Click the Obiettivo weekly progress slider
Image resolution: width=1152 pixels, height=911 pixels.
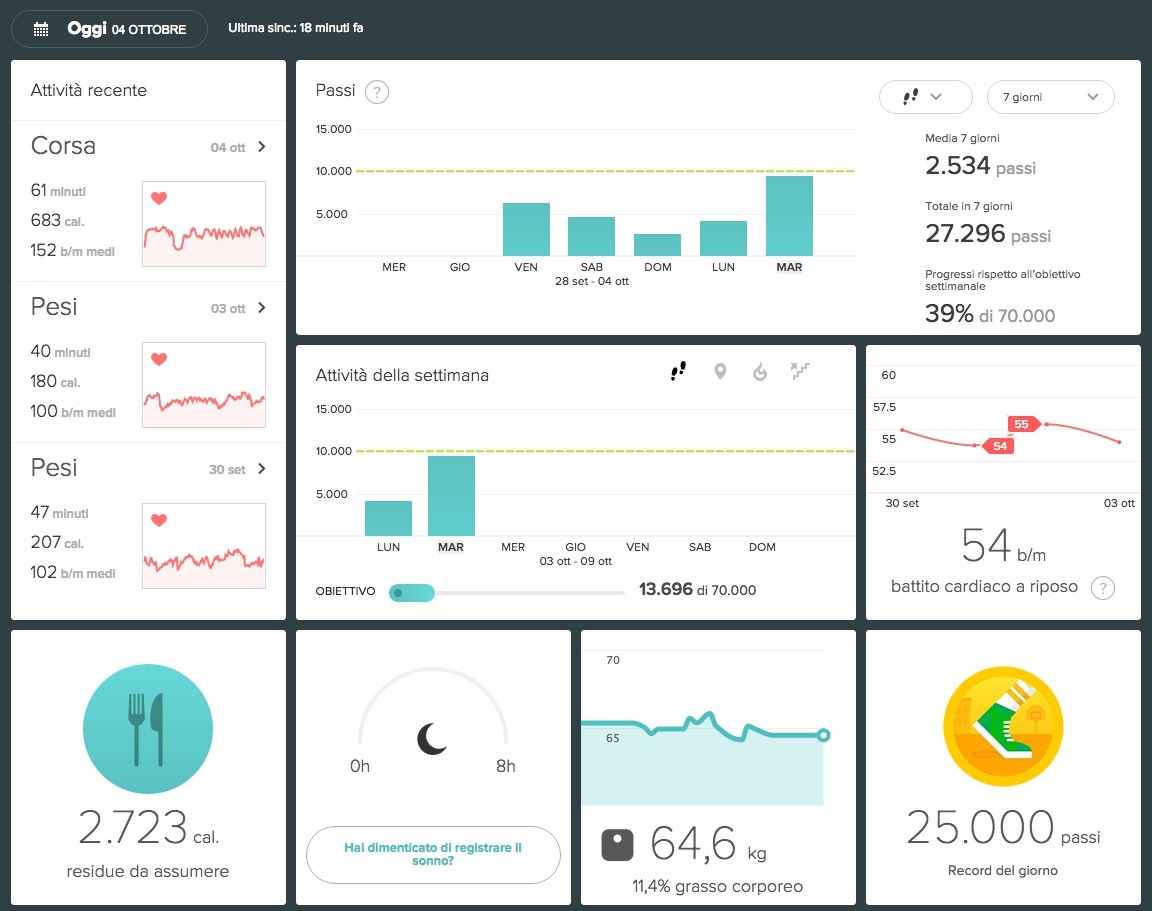412,592
